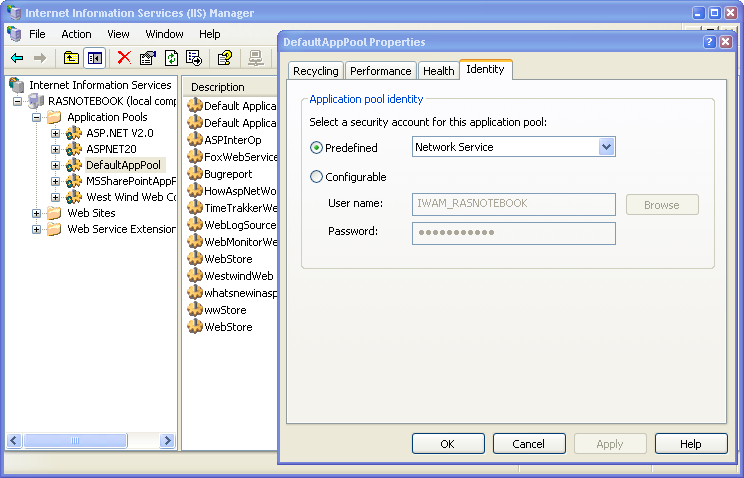Click the ASP.NET V2.0 pool gear icon
The height and width of the screenshot is (478, 744).
74,133
